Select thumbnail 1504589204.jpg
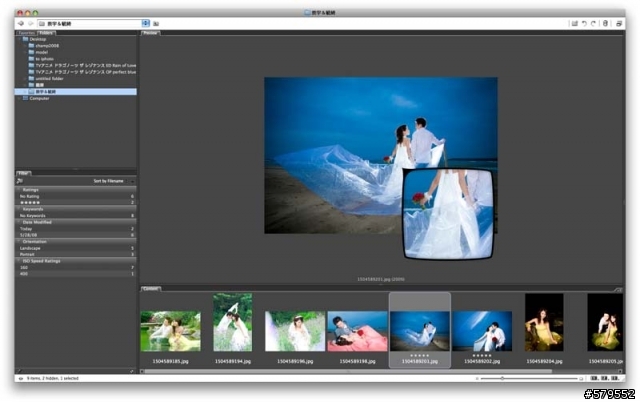The width and height of the screenshot is (640, 402). coord(544,322)
